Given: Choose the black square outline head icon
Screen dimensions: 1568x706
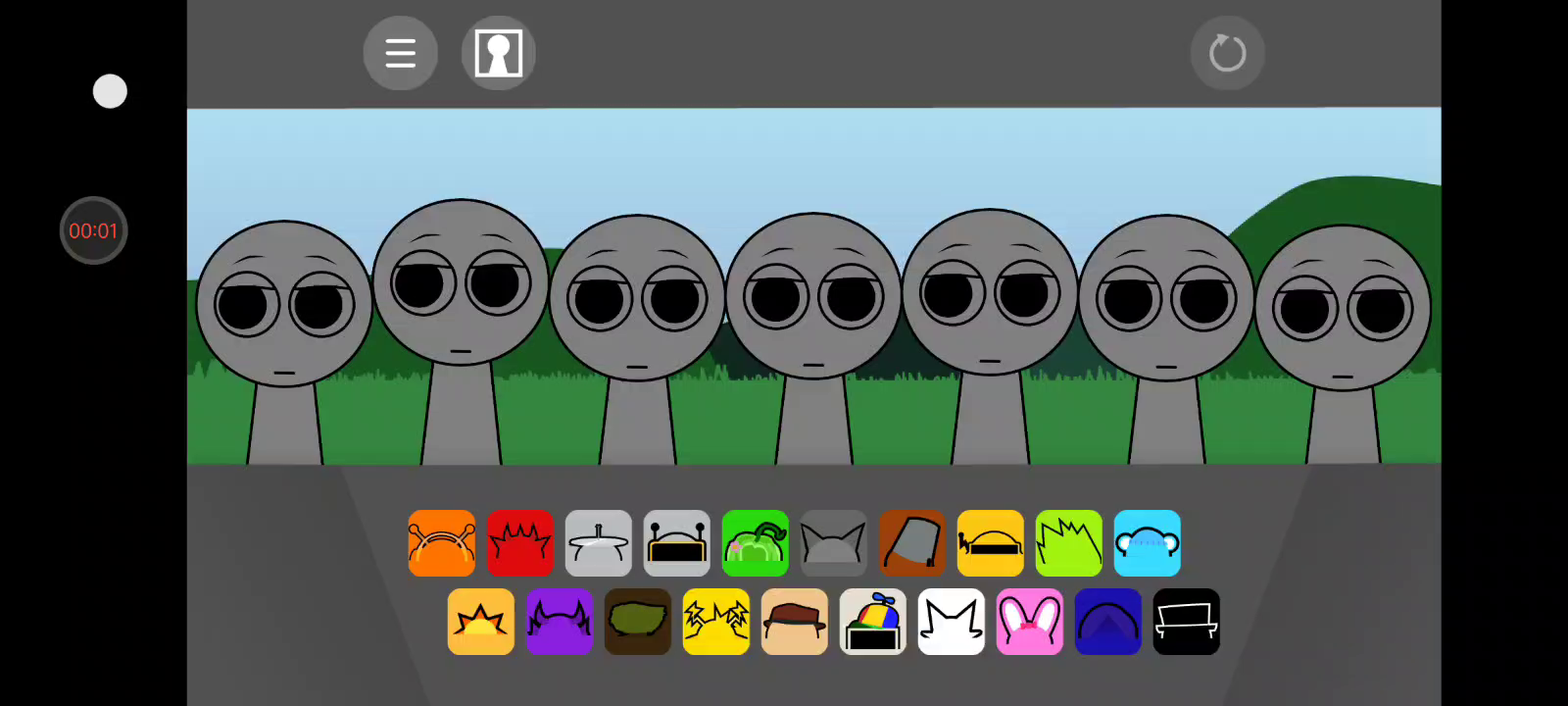Looking at the screenshot, I should [x=1187, y=622].
